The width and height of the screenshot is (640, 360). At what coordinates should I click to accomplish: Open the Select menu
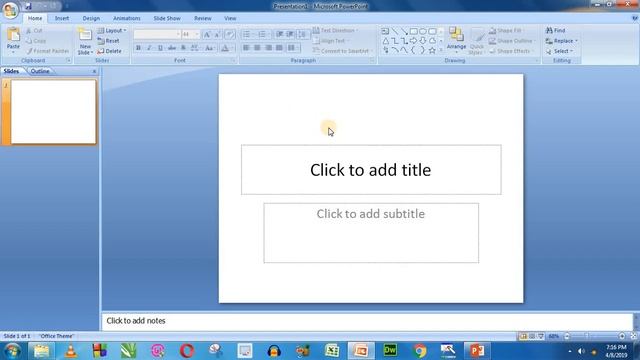[560, 51]
